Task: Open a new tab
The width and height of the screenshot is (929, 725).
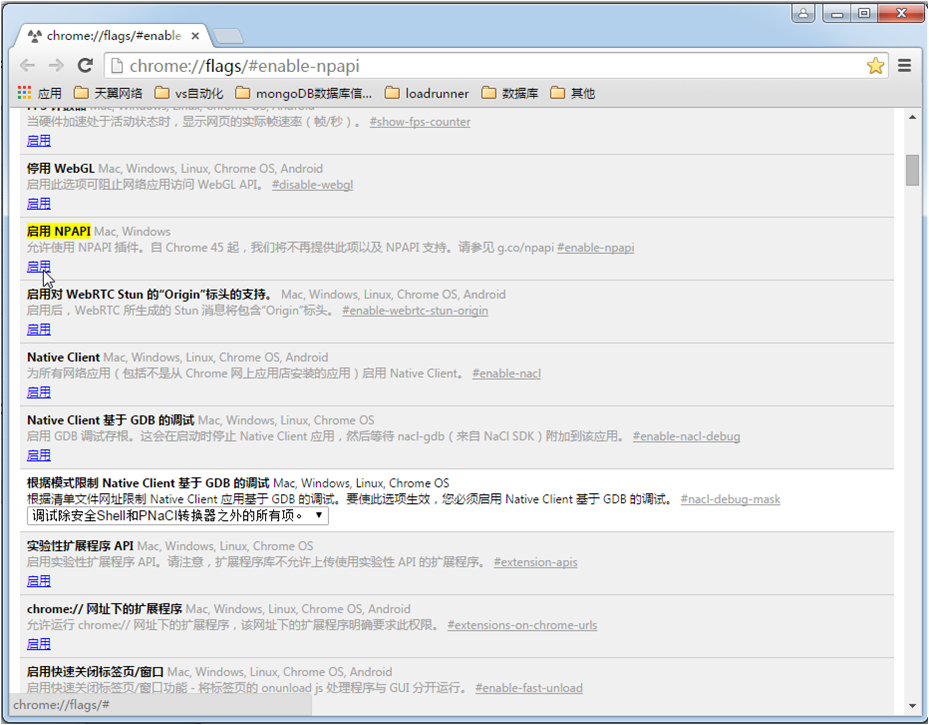Action: pyautogui.click(x=228, y=36)
